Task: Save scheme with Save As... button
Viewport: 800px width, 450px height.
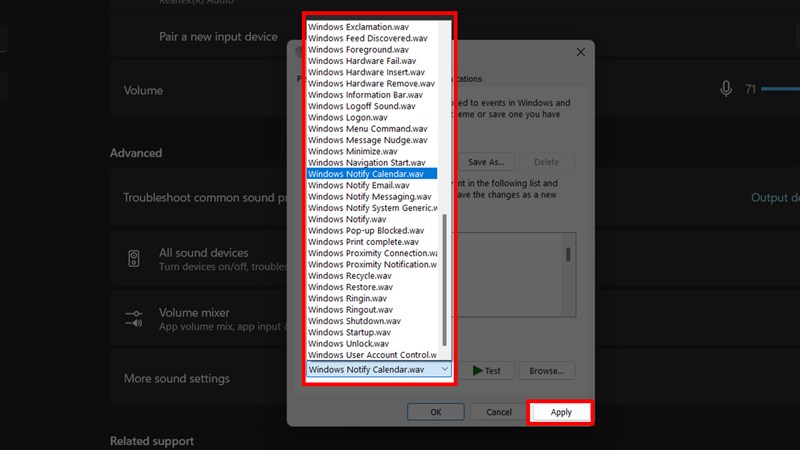Action: coord(486,162)
